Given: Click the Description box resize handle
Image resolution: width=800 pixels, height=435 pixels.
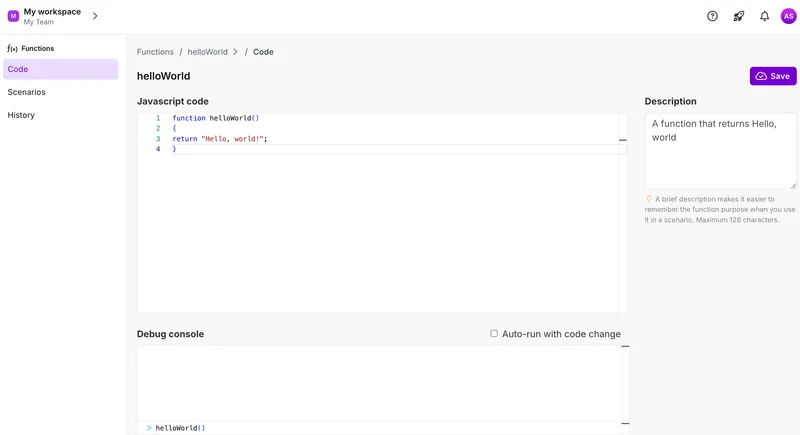Looking at the screenshot, I should tap(793, 185).
